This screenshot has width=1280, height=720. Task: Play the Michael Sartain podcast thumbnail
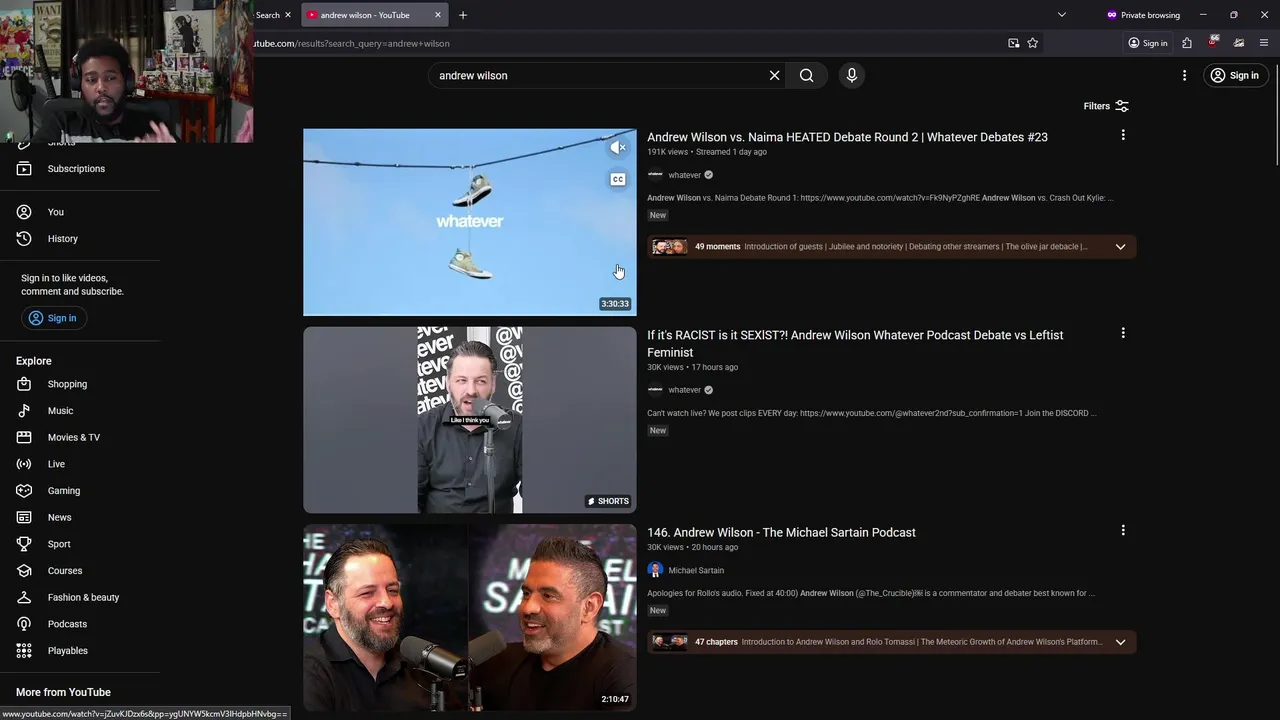click(470, 618)
